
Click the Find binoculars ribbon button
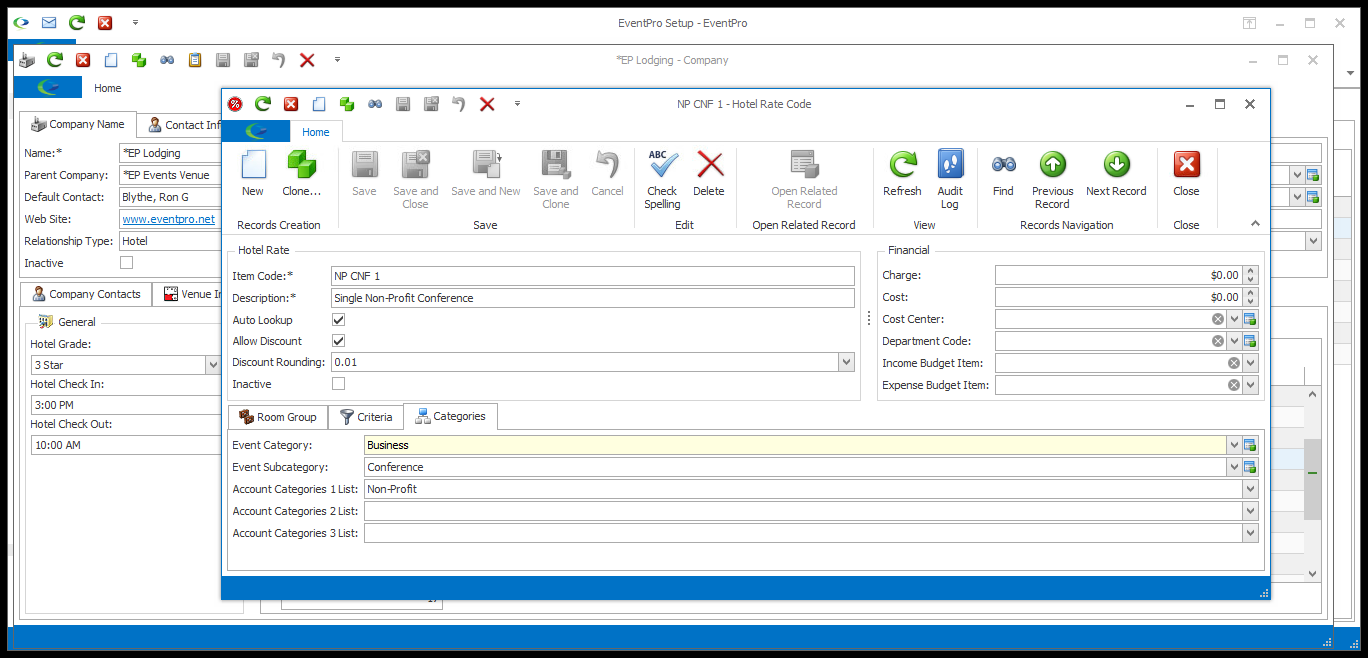(1003, 174)
